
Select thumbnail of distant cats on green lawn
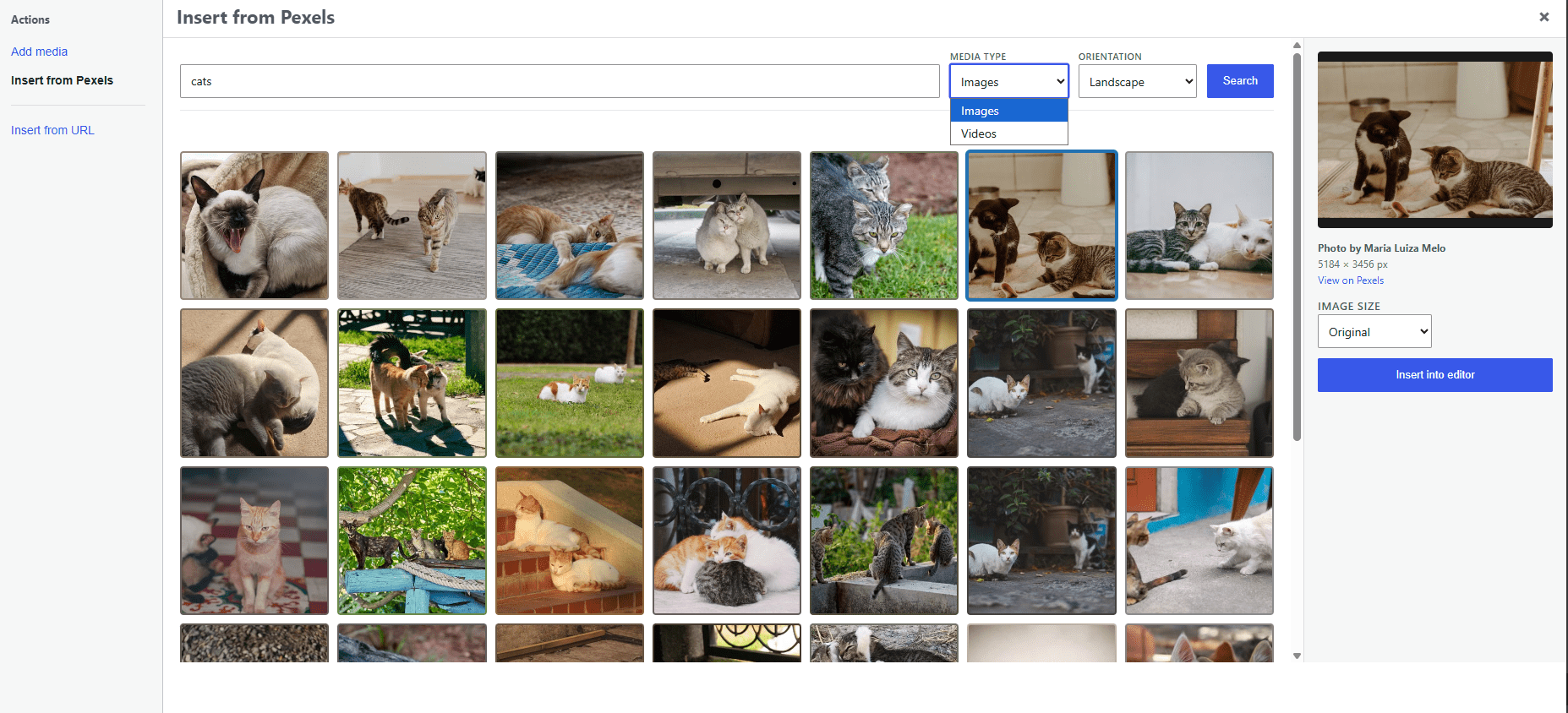[x=570, y=383]
